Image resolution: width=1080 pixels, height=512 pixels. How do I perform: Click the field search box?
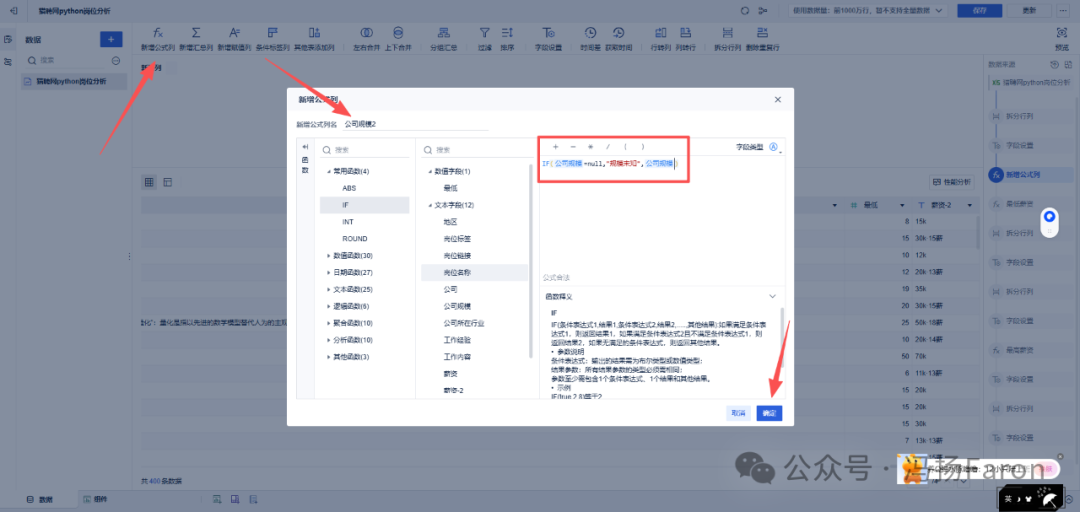pos(475,150)
